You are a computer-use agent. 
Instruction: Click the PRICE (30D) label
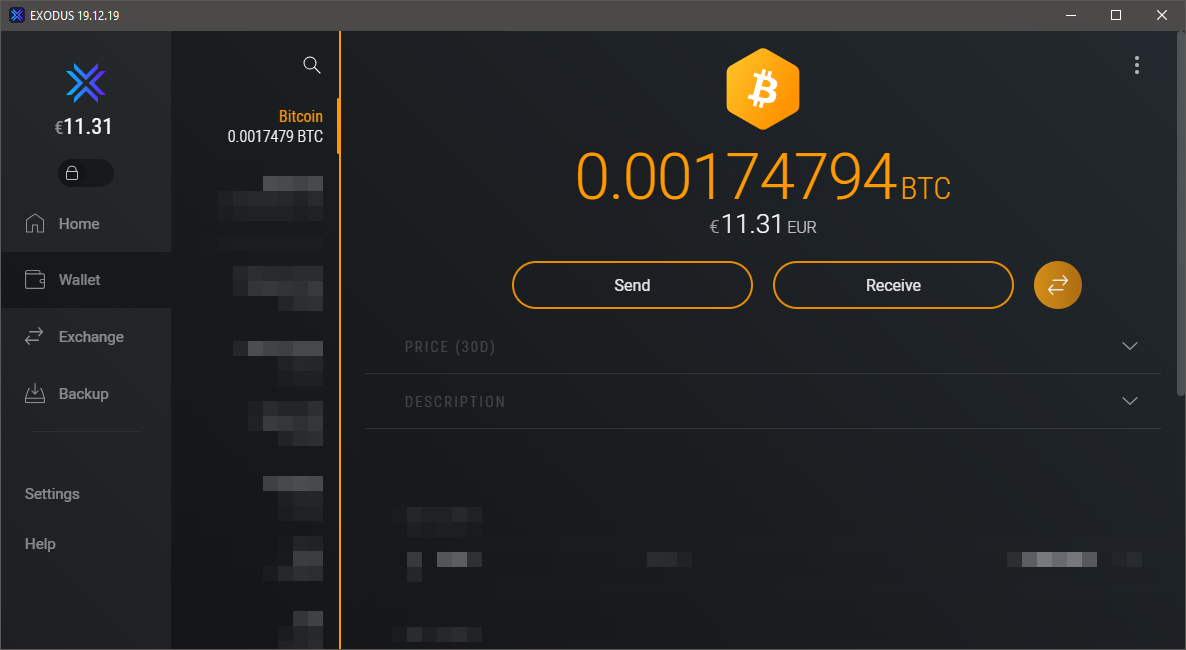450,347
